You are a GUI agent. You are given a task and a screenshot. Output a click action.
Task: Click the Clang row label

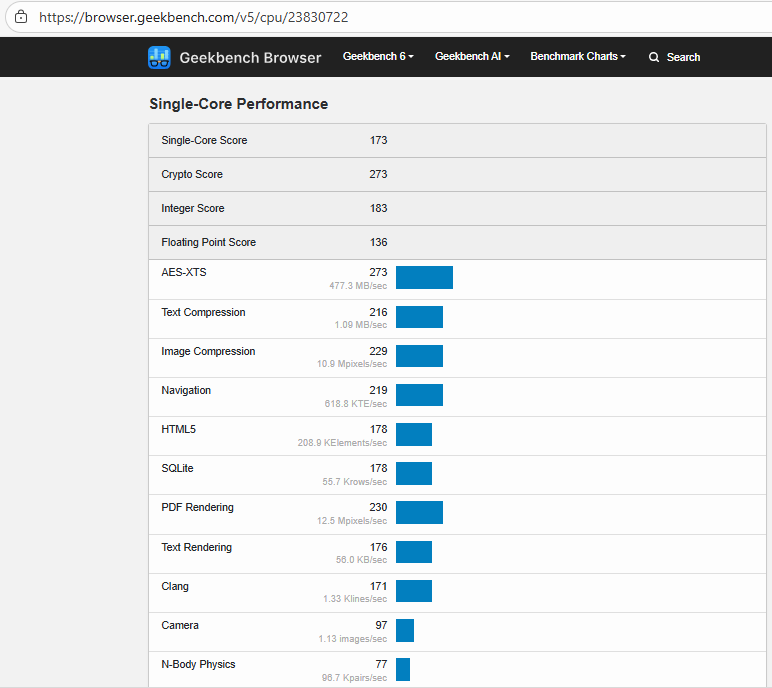pos(175,587)
